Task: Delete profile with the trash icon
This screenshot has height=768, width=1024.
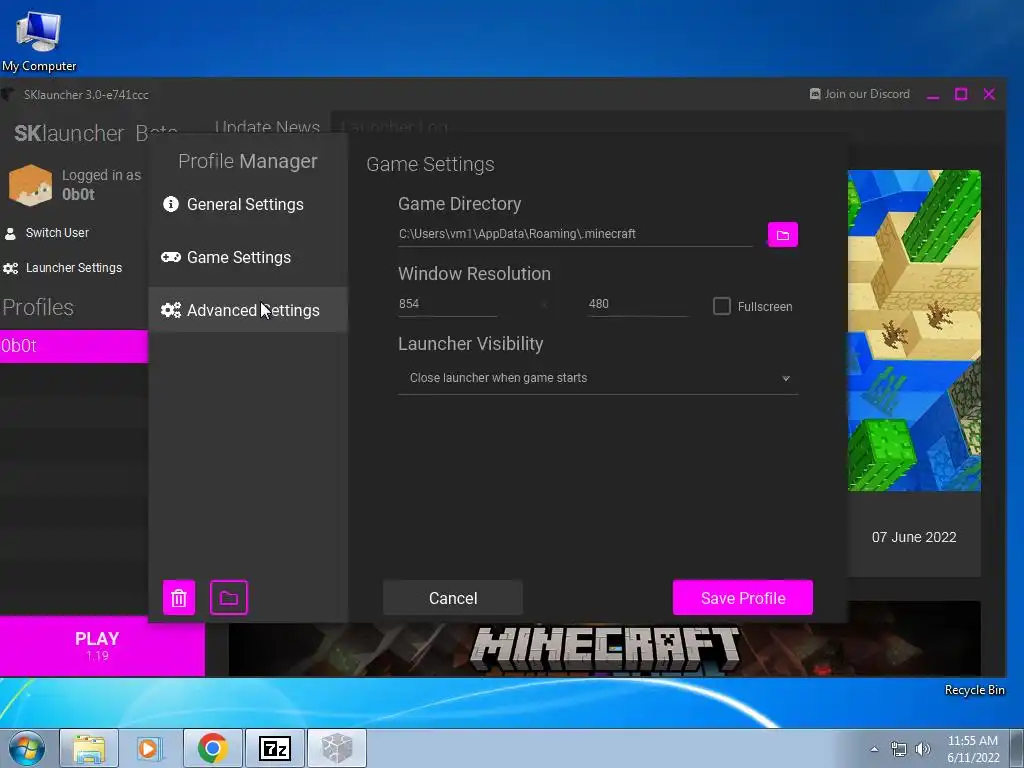Action: (x=179, y=598)
